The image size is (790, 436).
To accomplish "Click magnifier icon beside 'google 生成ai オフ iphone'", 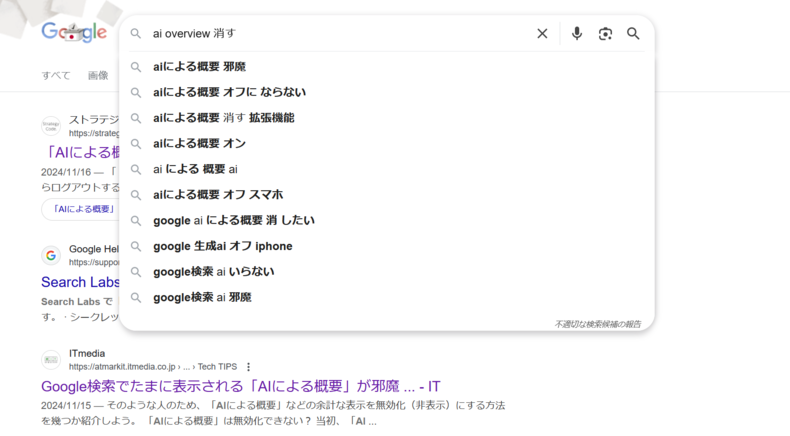I will (136, 246).
